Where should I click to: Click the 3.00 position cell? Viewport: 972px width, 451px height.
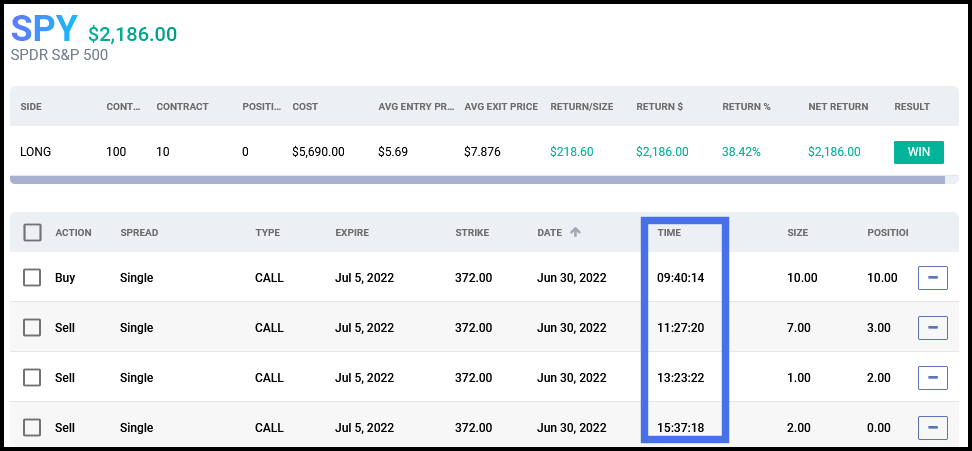(879, 328)
